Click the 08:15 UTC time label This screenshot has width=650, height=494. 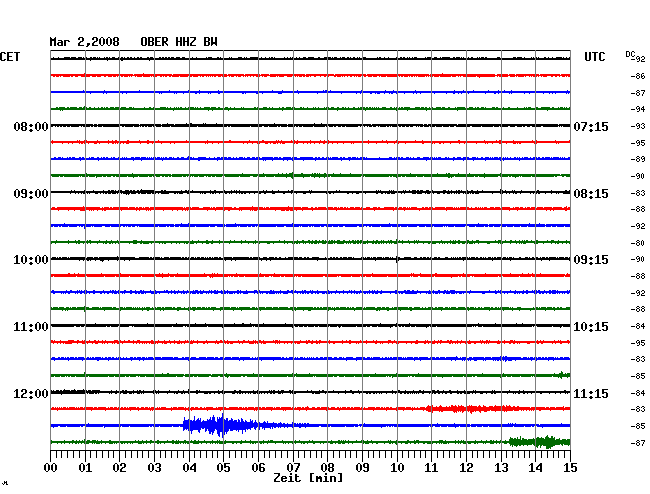coord(591,194)
